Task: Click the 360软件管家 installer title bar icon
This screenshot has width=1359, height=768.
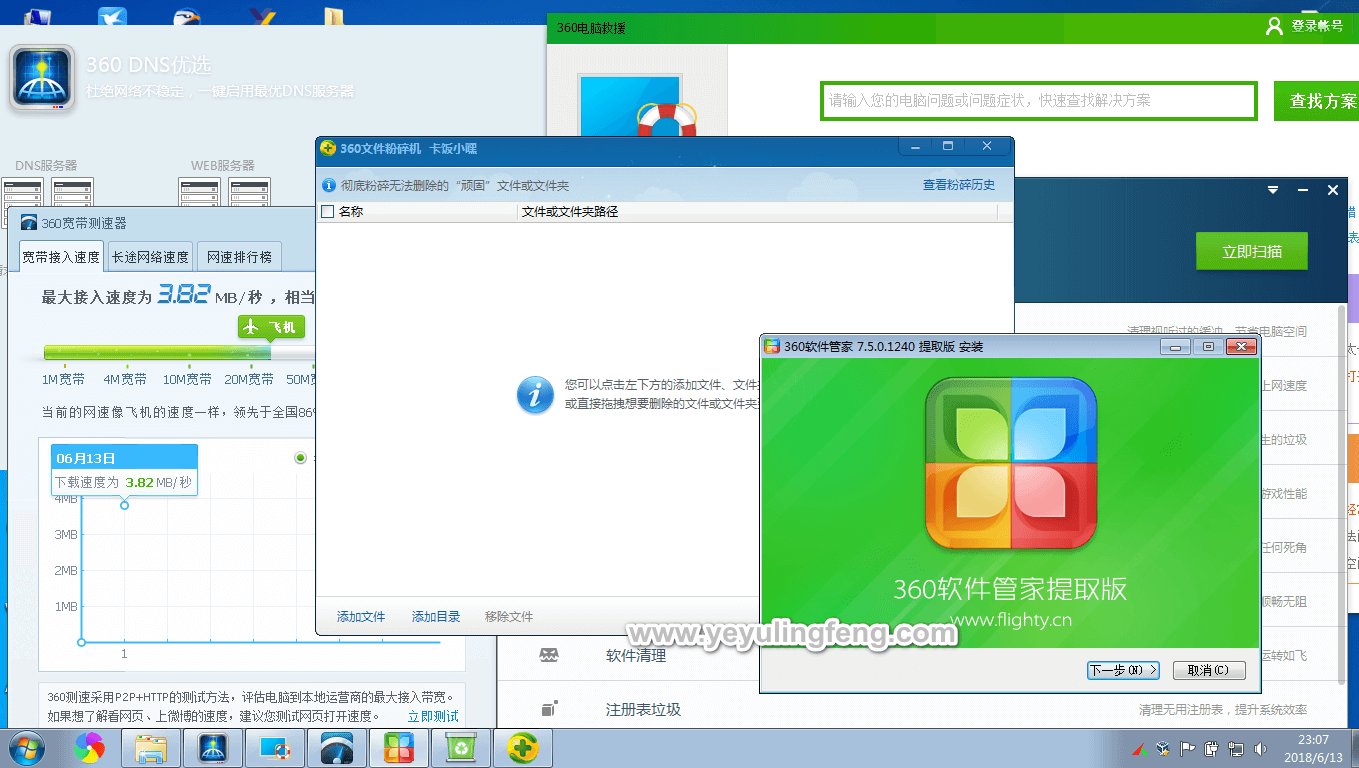Action: pos(772,347)
